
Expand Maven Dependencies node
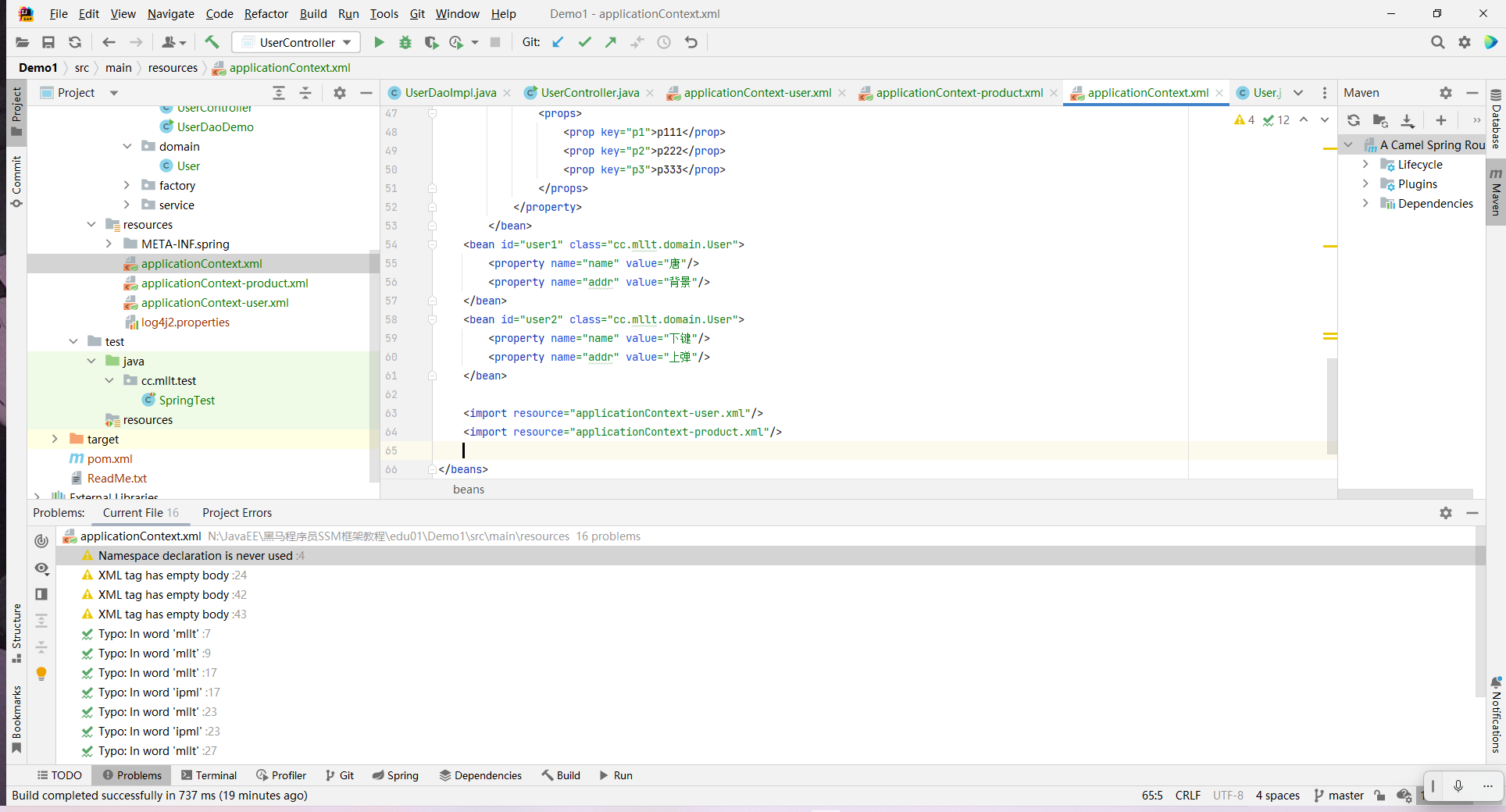pyautogui.click(x=1365, y=203)
